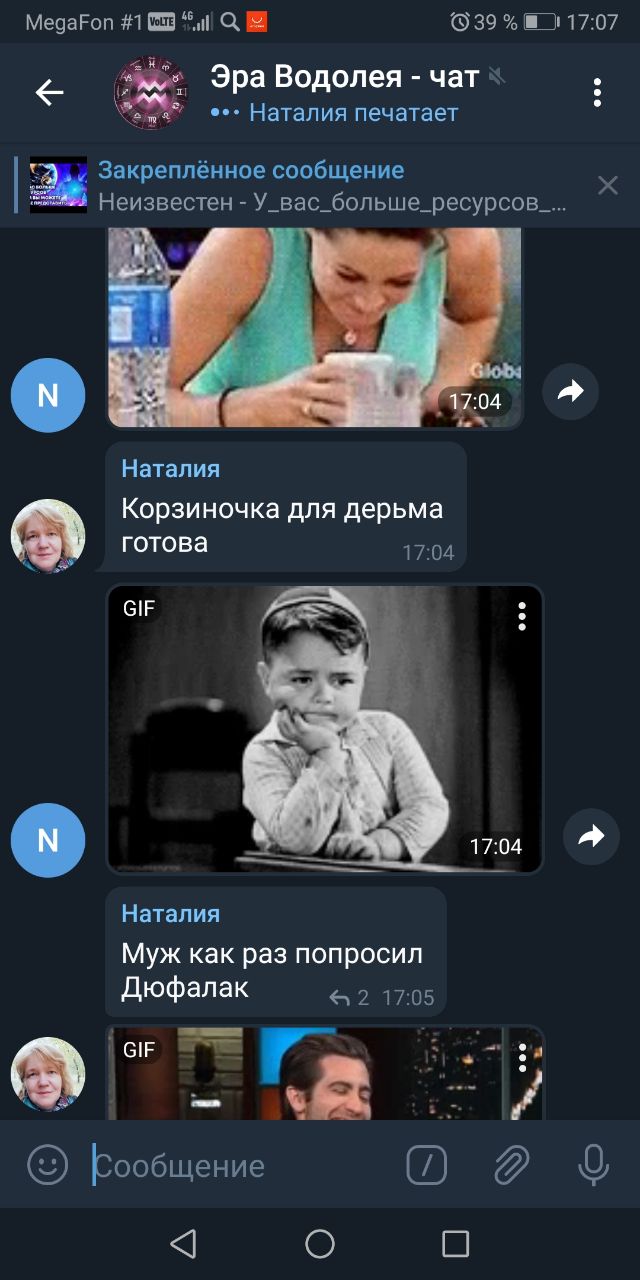Open bot commands slash icon
Screen dimensions: 640x1280
(427, 1165)
